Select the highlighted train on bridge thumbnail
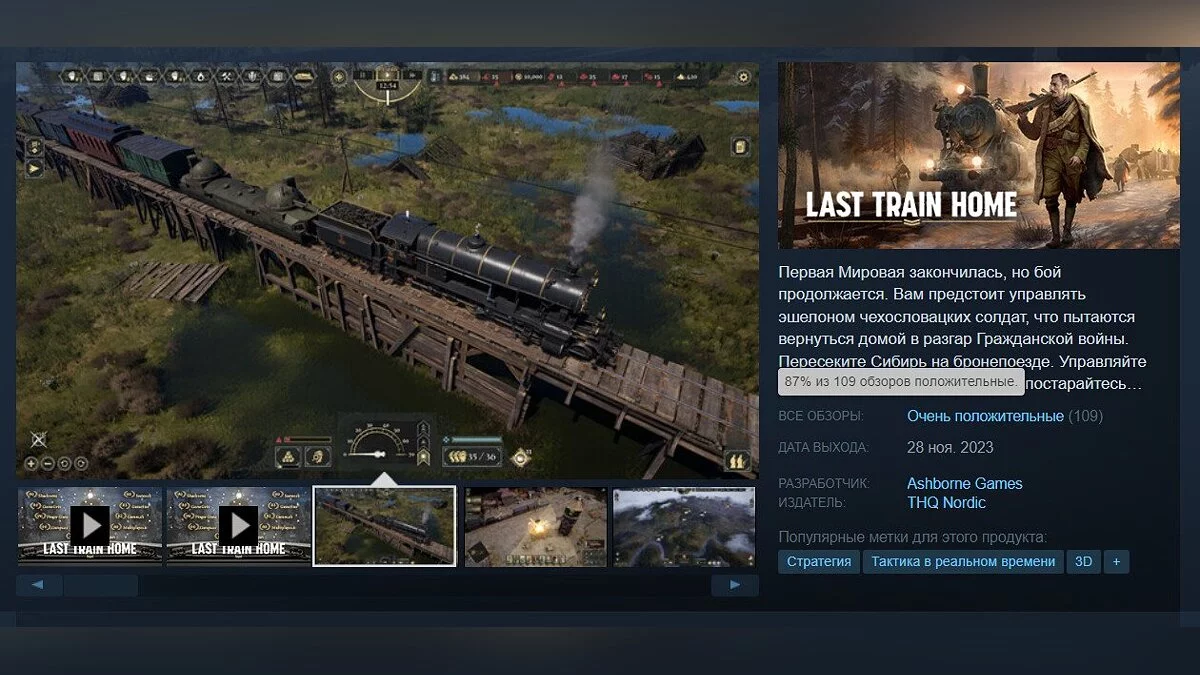1200x675 pixels. tap(385, 526)
